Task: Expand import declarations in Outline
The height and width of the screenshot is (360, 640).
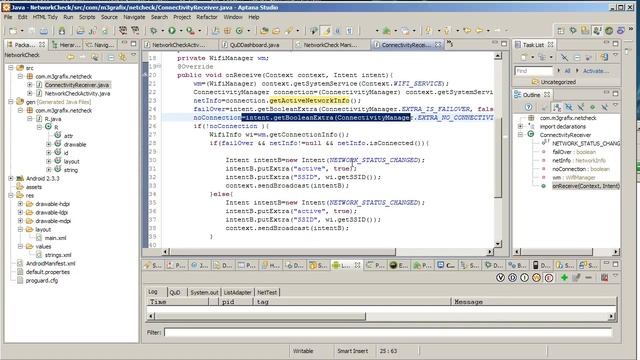Action: pos(520,126)
